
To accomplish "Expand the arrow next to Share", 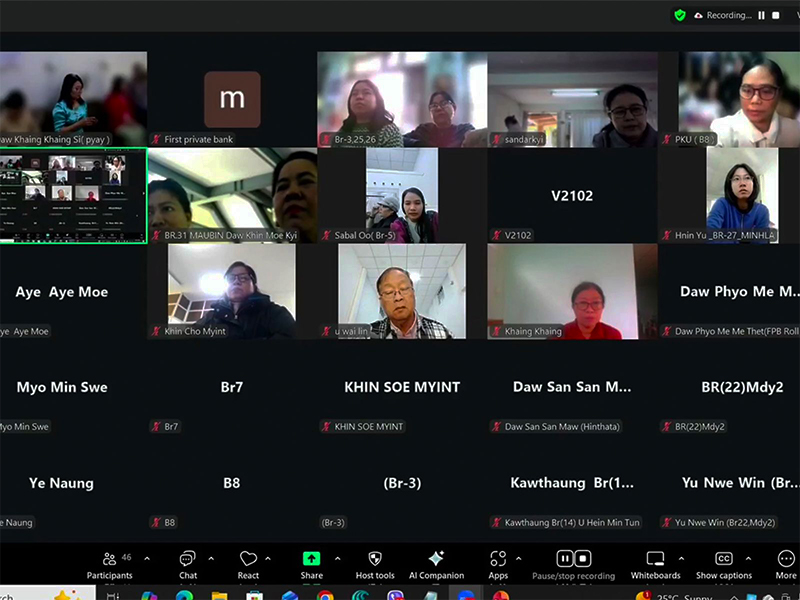I will tap(337, 558).
